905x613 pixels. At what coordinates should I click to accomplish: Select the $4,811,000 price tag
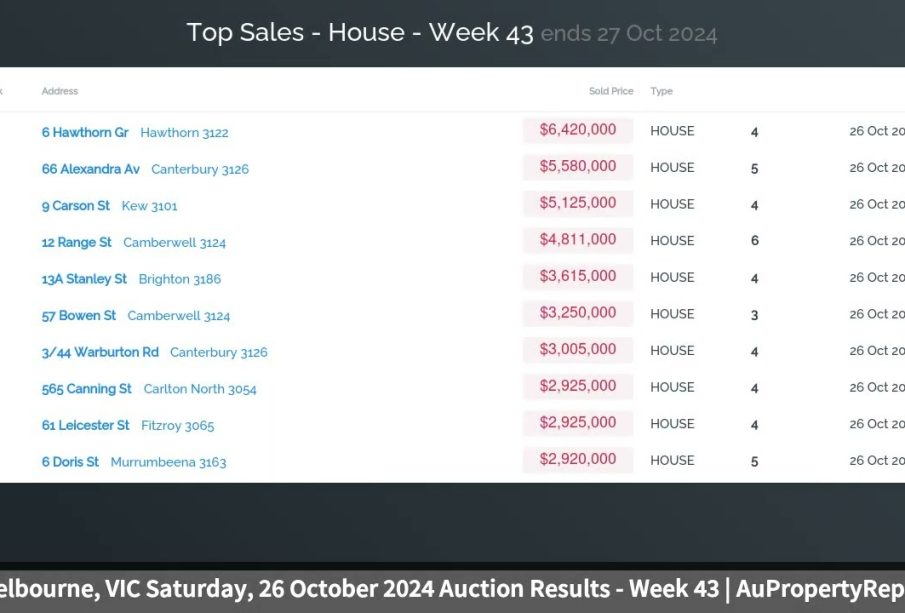(578, 240)
